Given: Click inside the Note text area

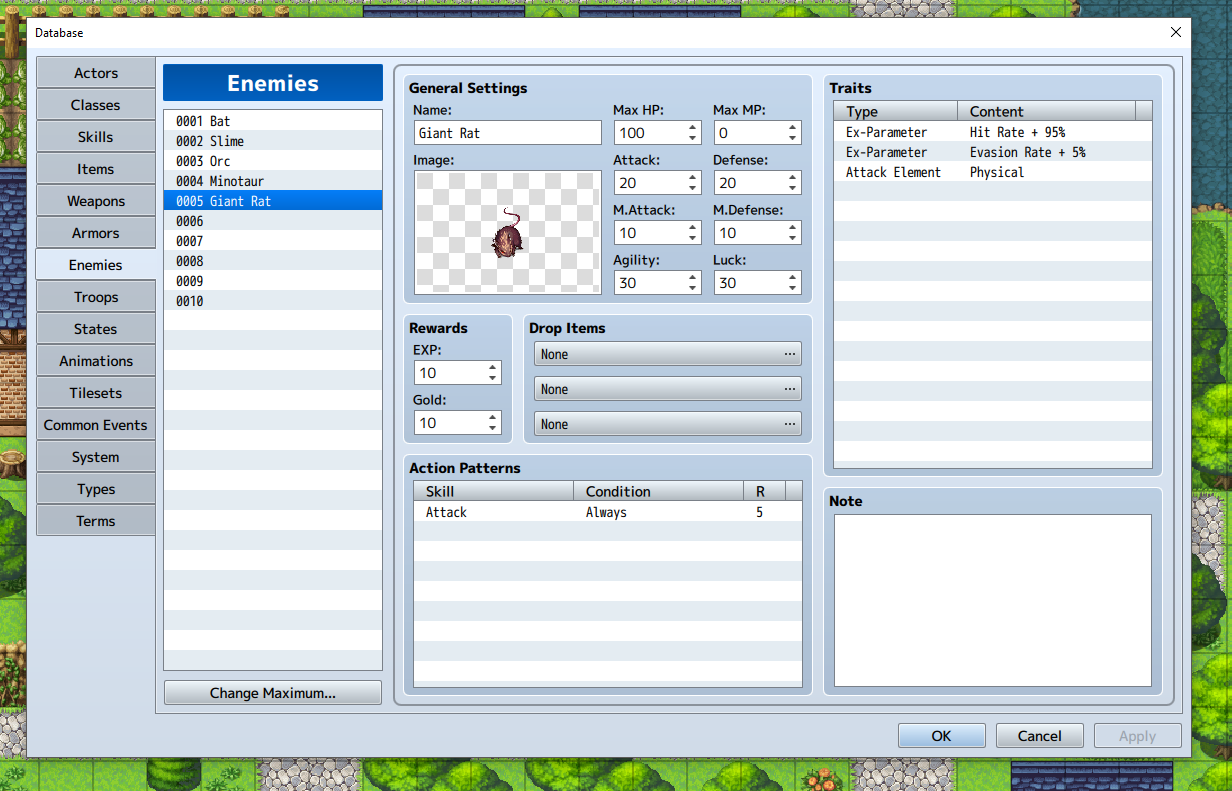Looking at the screenshot, I should (x=992, y=600).
